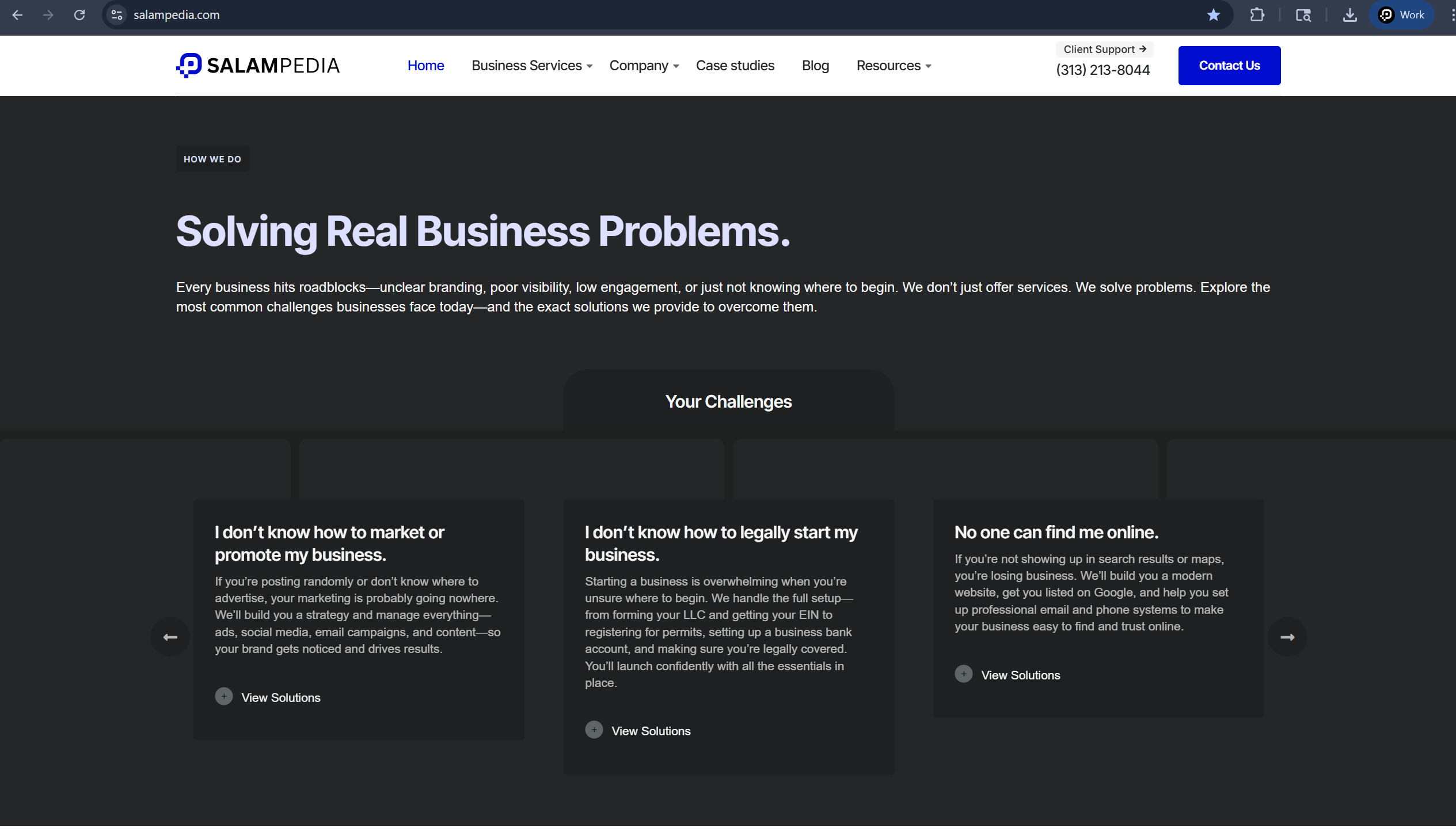Image resolution: width=1456 pixels, height=836 pixels.
Task: Open the Client Support link
Action: [1104, 50]
